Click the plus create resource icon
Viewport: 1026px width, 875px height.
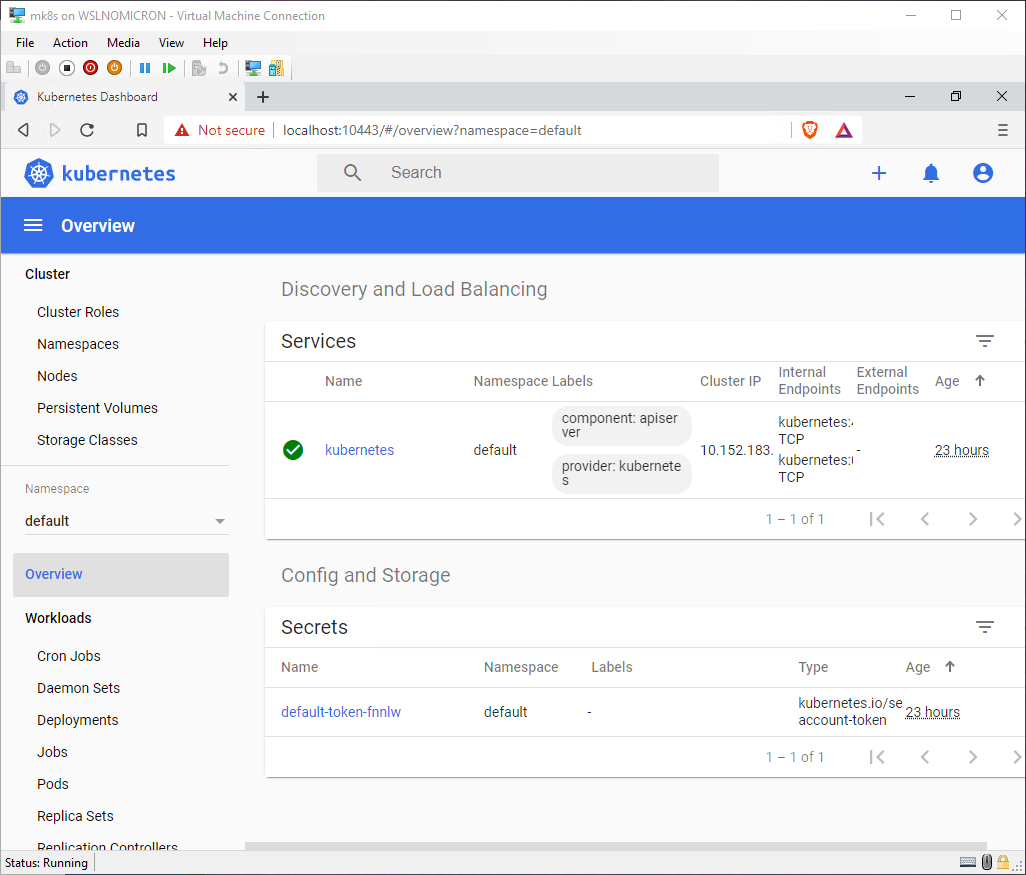pyautogui.click(x=879, y=173)
